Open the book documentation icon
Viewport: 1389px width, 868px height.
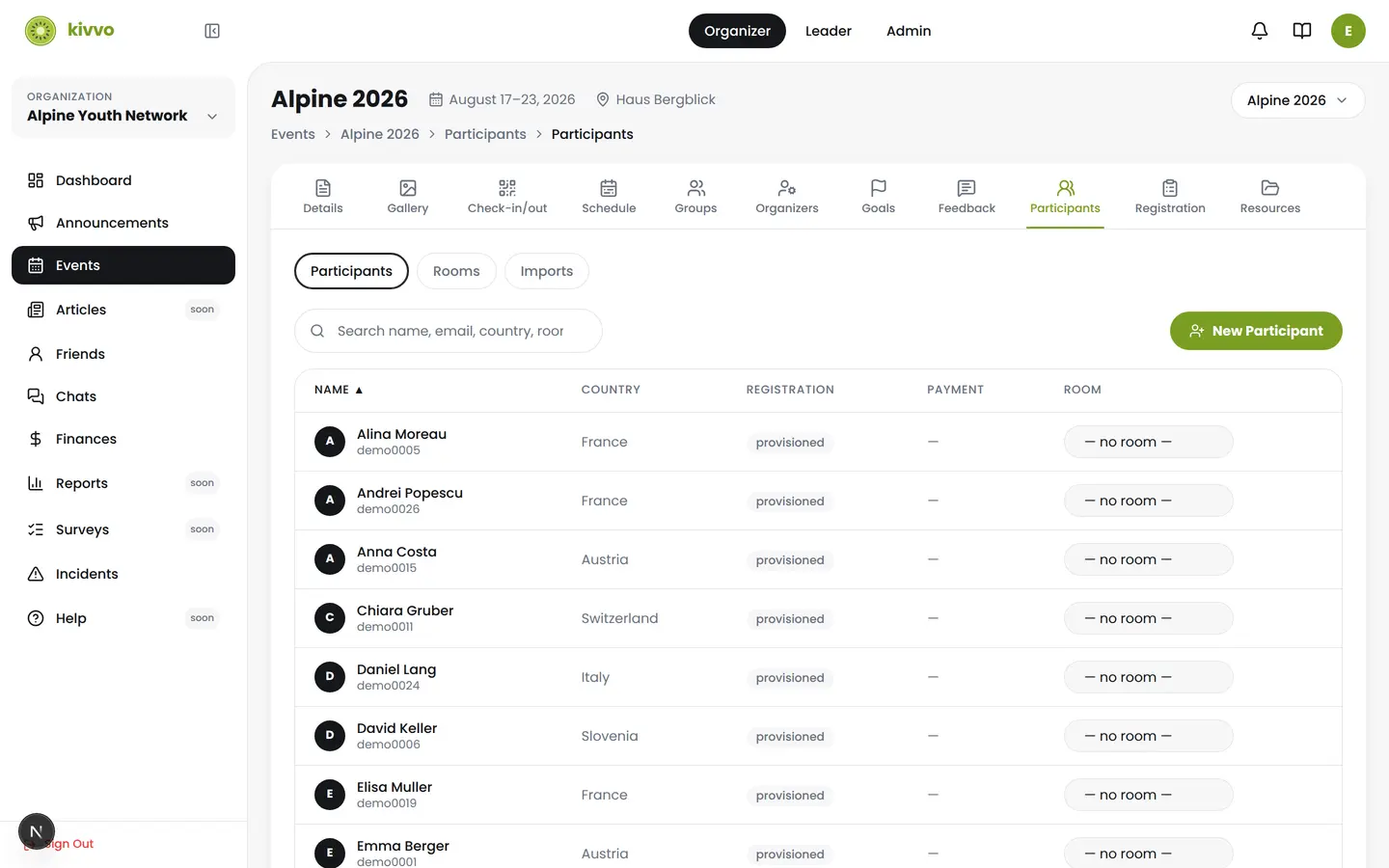[1302, 31]
